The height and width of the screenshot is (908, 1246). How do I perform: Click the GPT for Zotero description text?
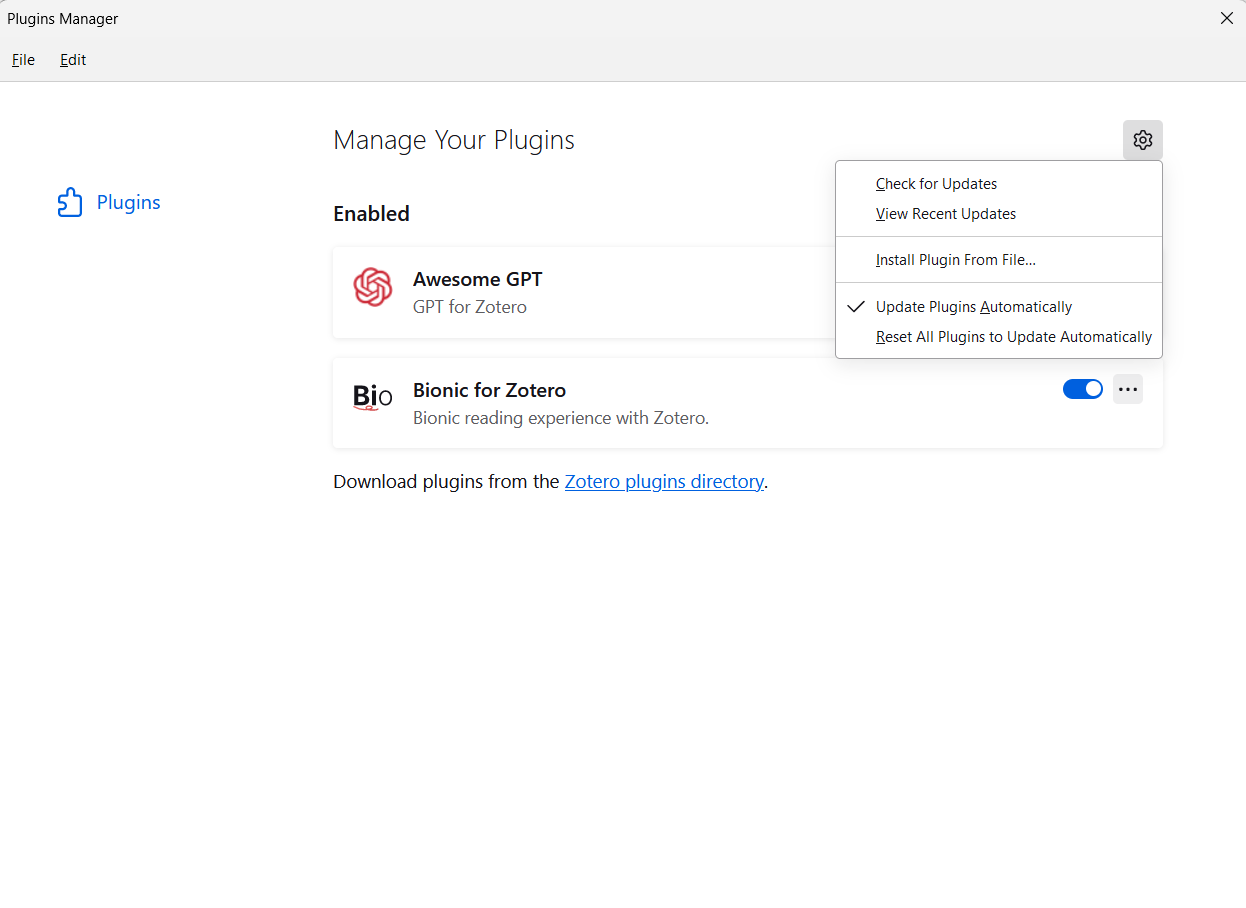pyautogui.click(x=469, y=307)
